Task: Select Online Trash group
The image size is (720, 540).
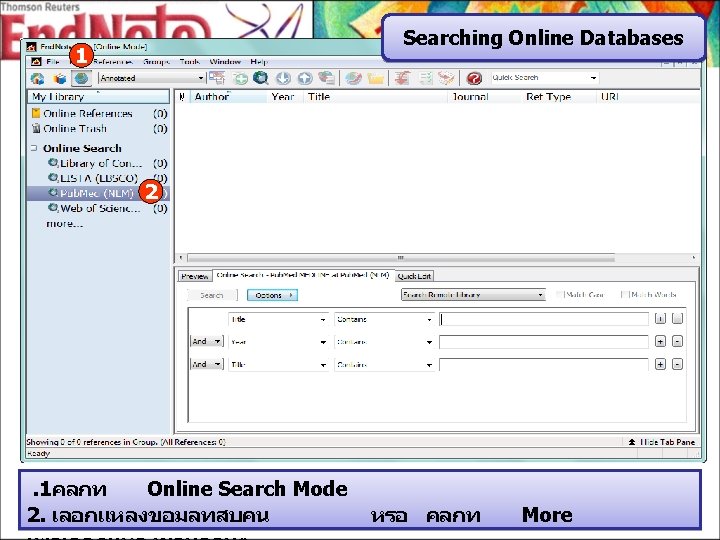Action: [99, 129]
